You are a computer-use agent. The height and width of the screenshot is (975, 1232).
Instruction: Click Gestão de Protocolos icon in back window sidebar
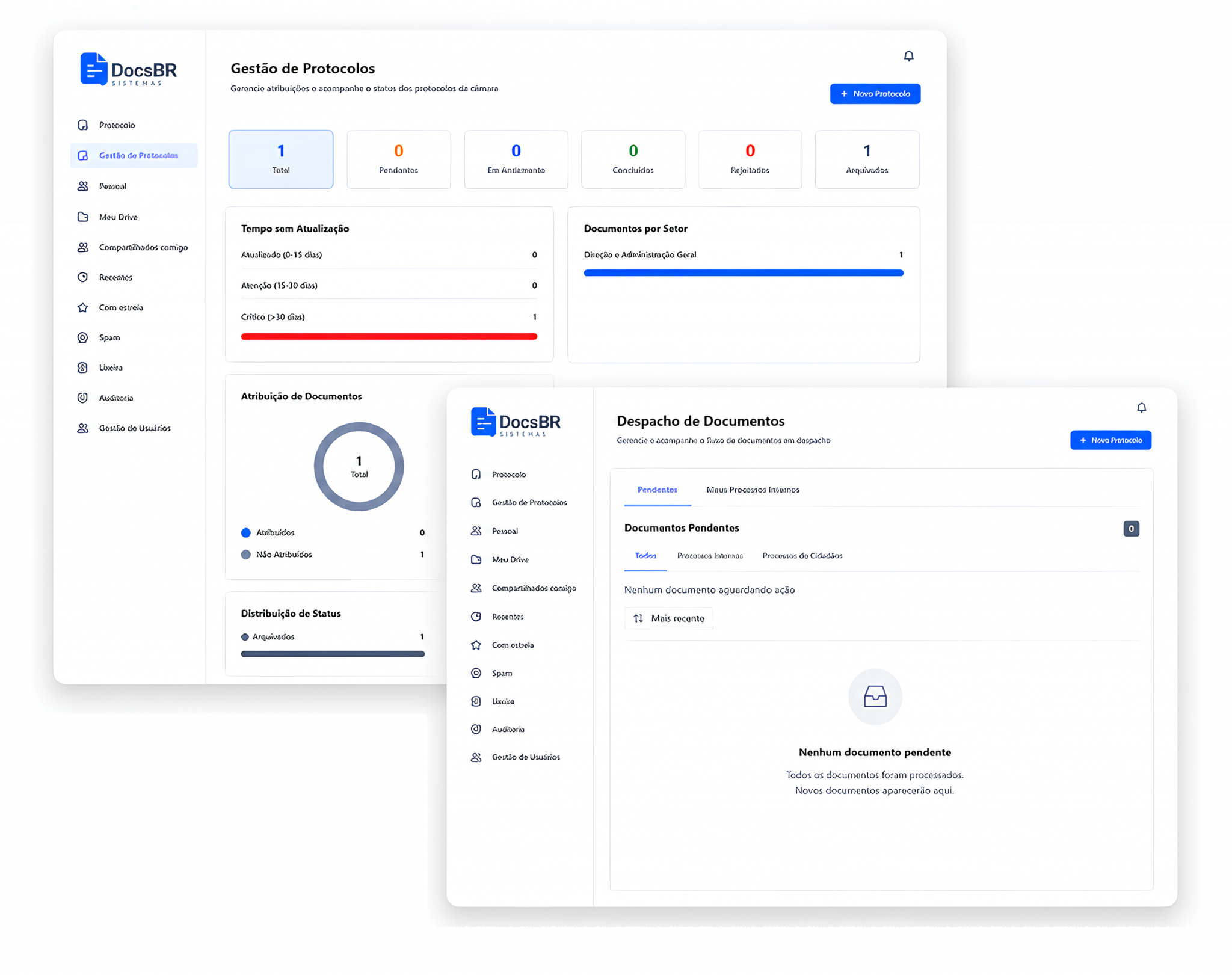[83, 156]
